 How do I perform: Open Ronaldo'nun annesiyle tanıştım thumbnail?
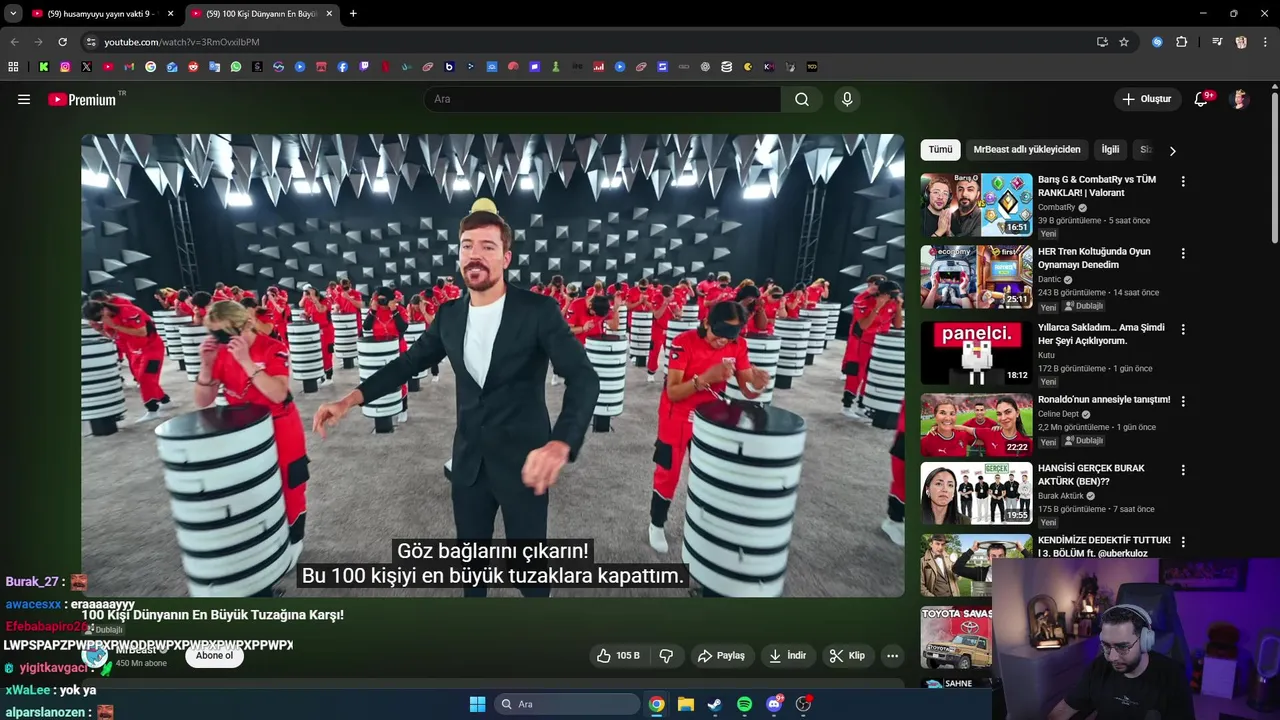click(x=976, y=425)
